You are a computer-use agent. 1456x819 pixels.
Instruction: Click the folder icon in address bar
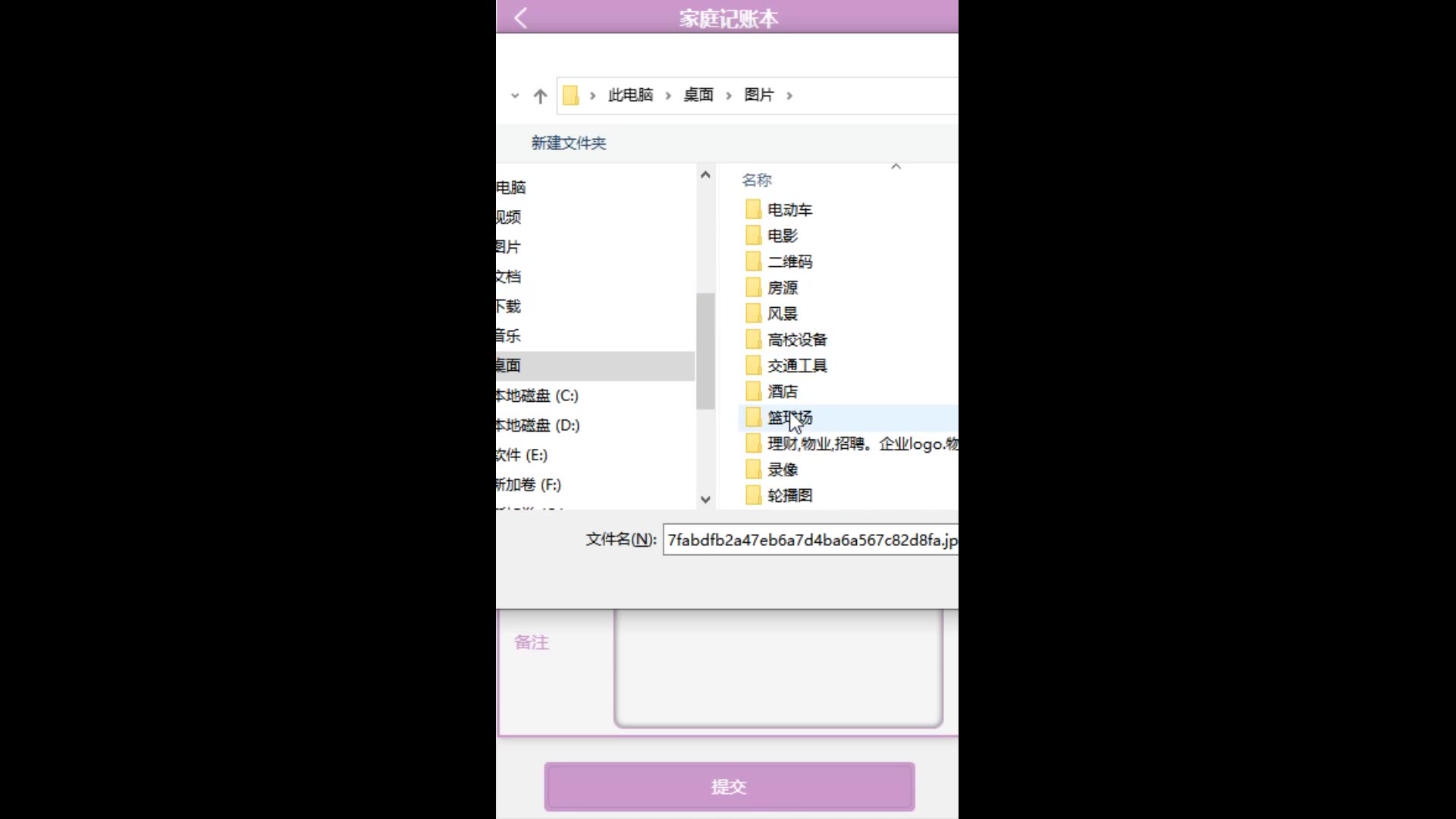coord(571,96)
